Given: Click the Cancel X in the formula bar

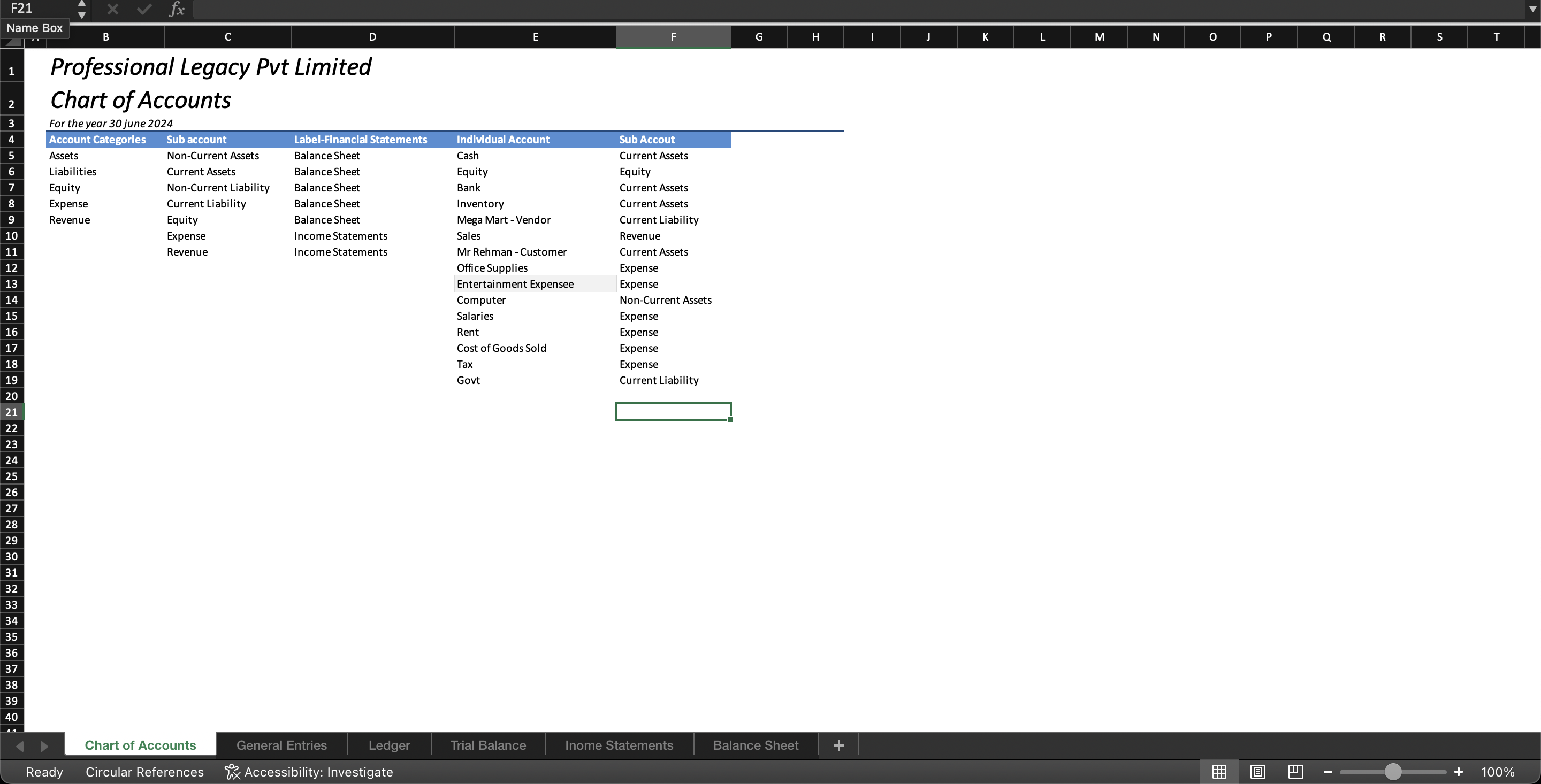Looking at the screenshot, I should click(112, 9).
